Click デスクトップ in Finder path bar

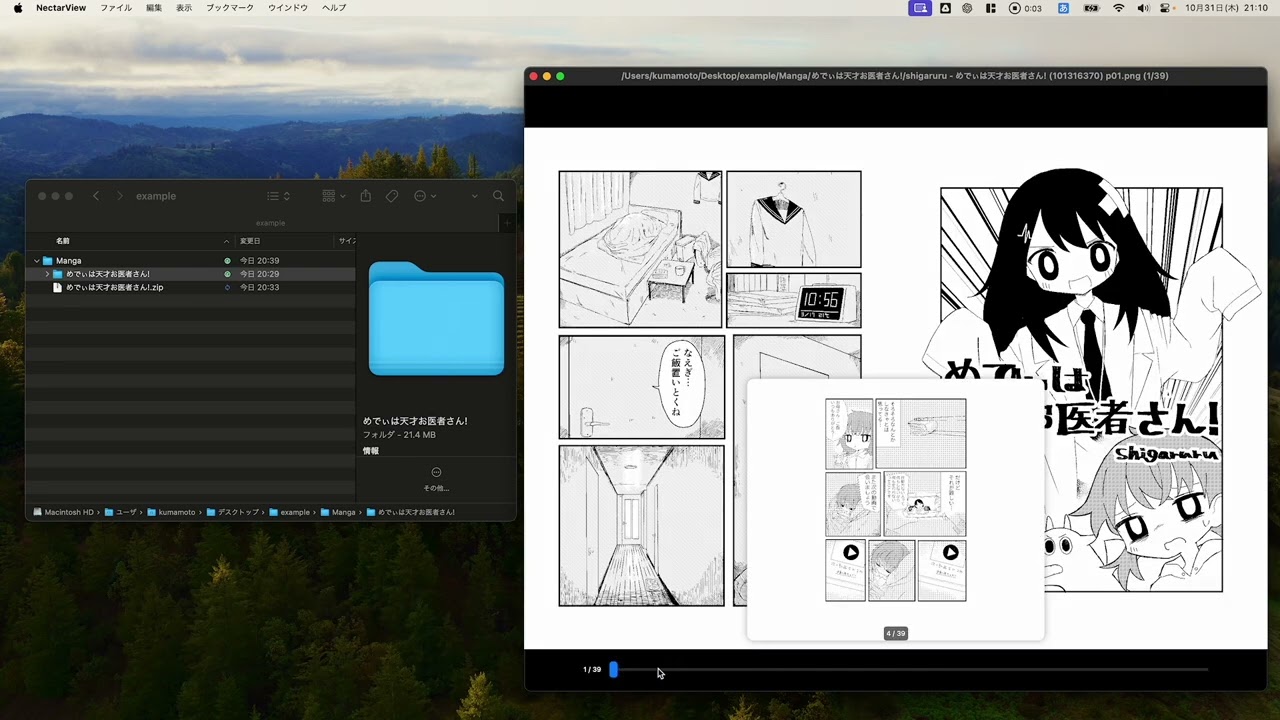click(233, 512)
